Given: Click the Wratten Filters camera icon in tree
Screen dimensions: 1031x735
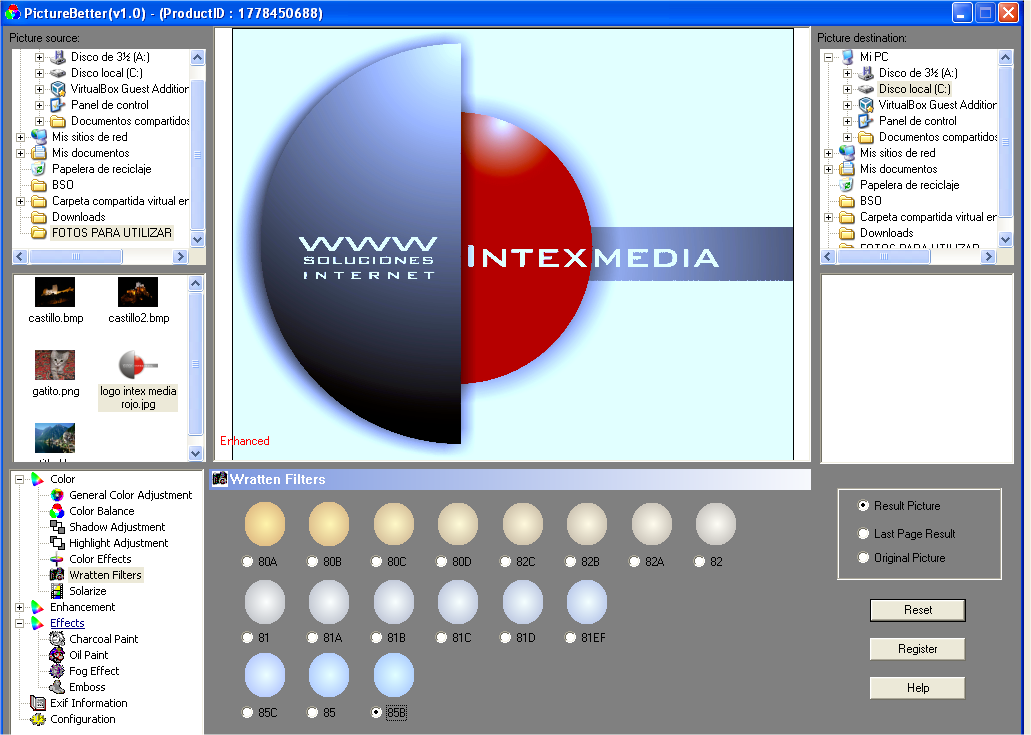Looking at the screenshot, I should click(x=57, y=575).
